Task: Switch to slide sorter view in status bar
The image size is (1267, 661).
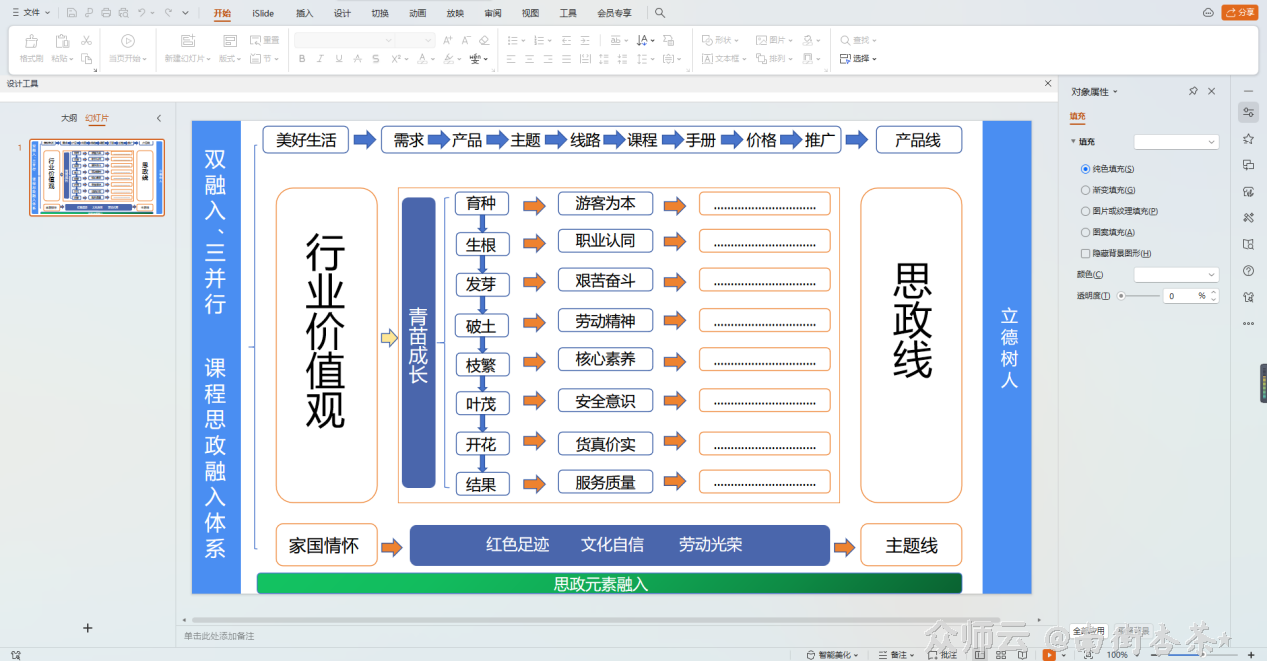Action: pyautogui.click(x=999, y=653)
